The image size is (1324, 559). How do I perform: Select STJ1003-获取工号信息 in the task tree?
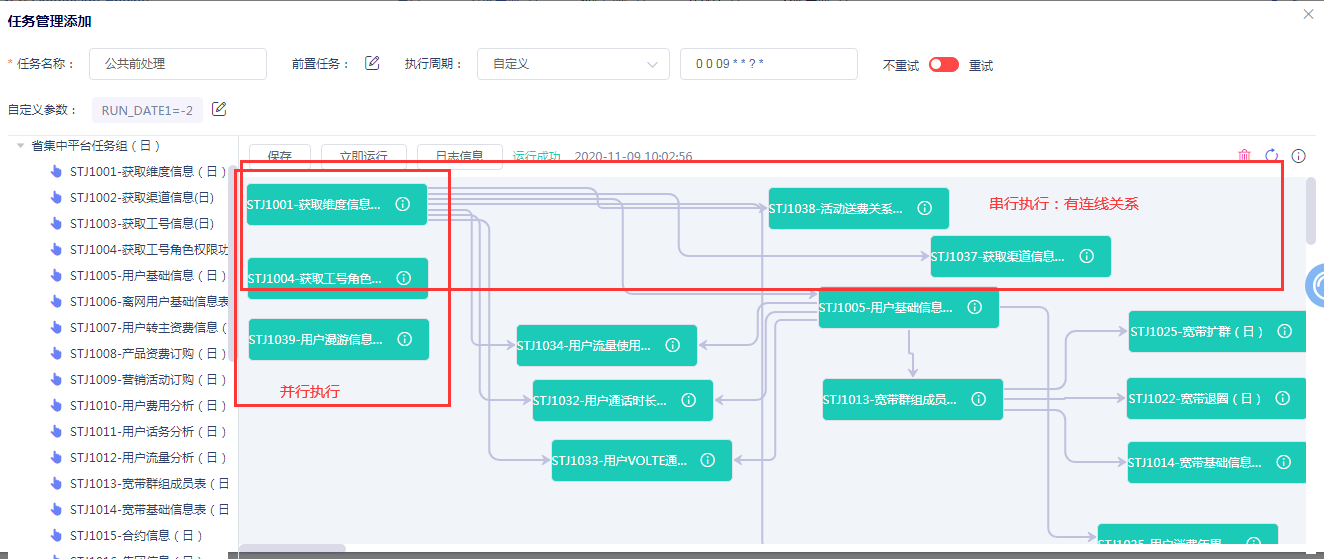(141, 223)
